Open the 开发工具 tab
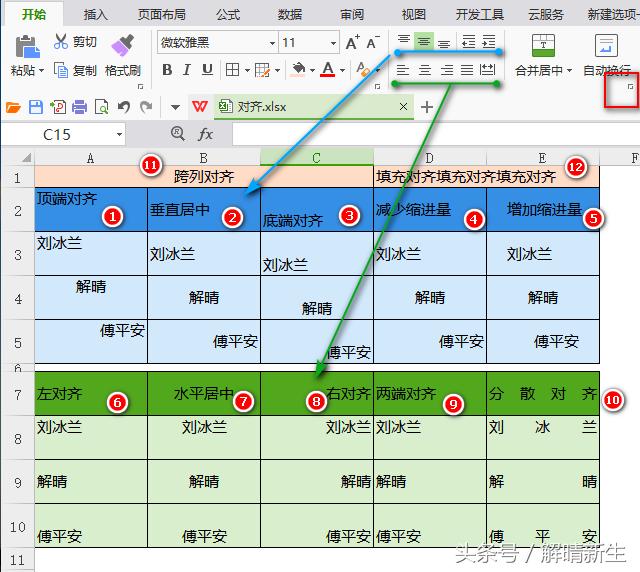The height and width of the screenshot is (572, 640). pos(480,15)
